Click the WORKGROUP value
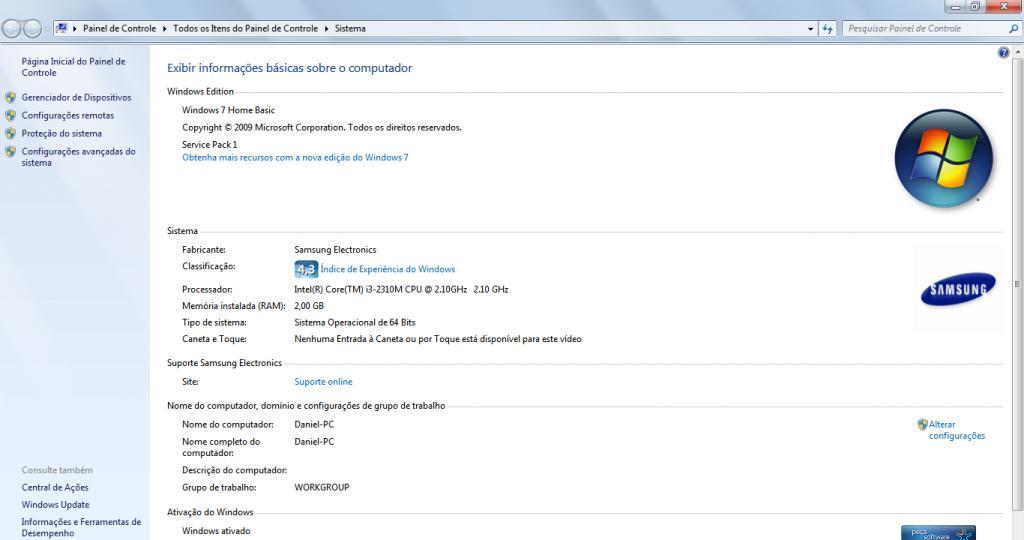 322,487
